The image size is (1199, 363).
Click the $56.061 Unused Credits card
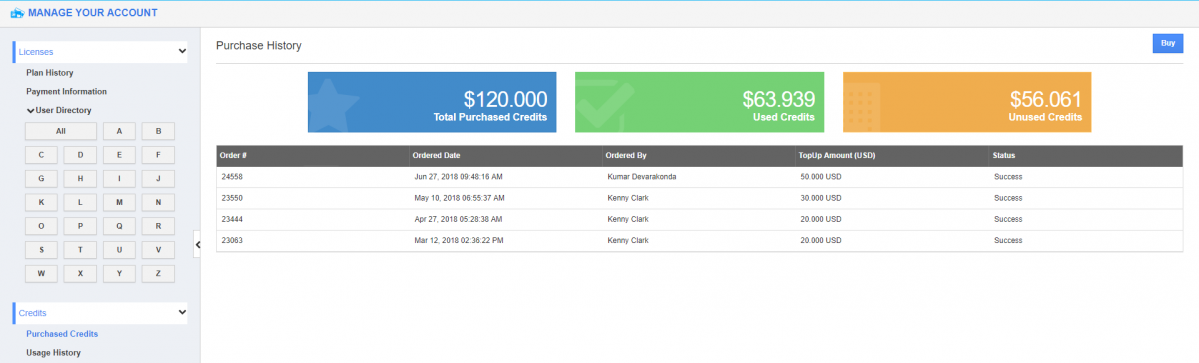click(x=967, y=102)
